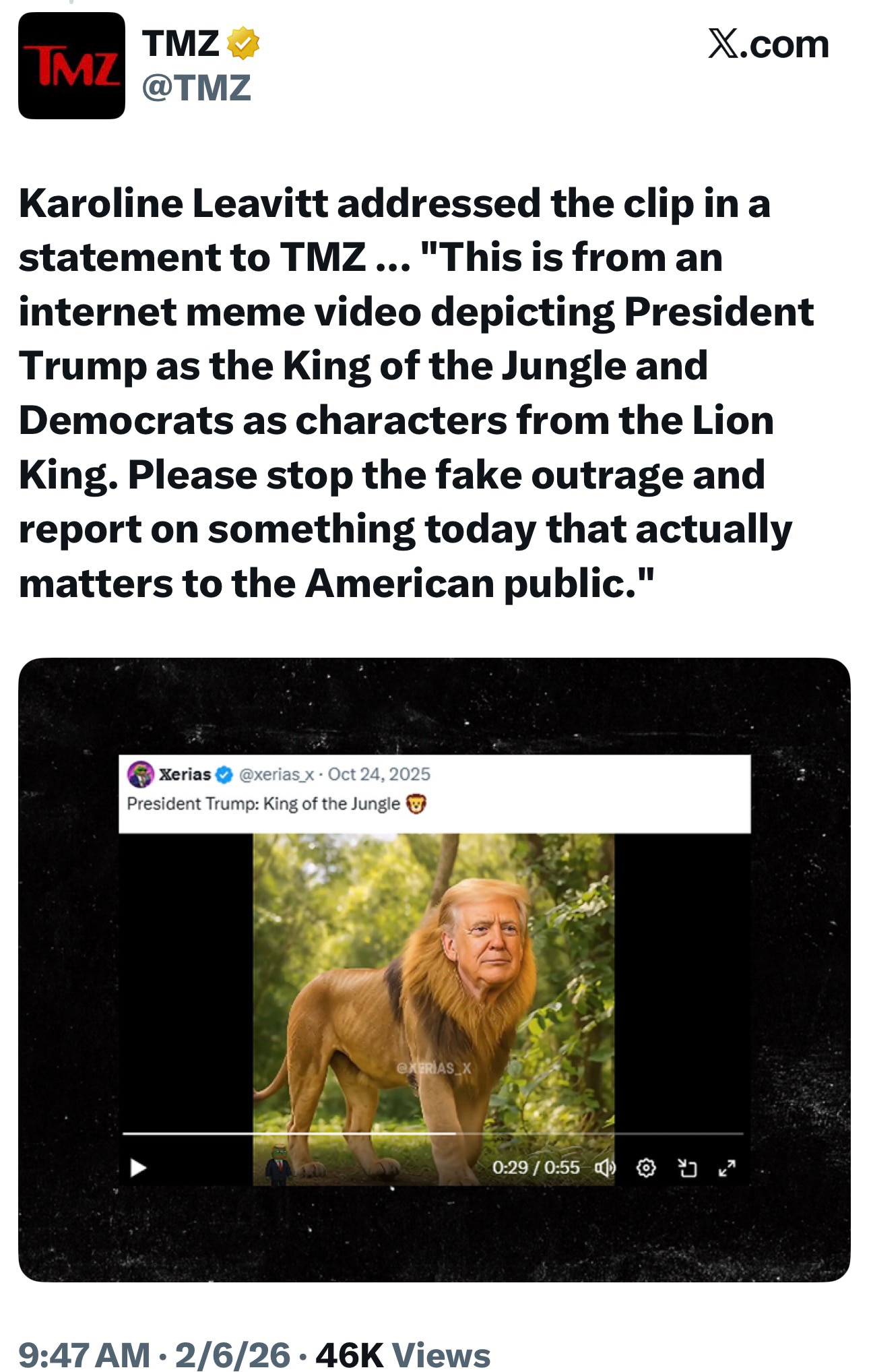Click the blue verification badge next to Xerias
Image resolution: width=869 pixels, height=1372 pixels.
[224, 776]
